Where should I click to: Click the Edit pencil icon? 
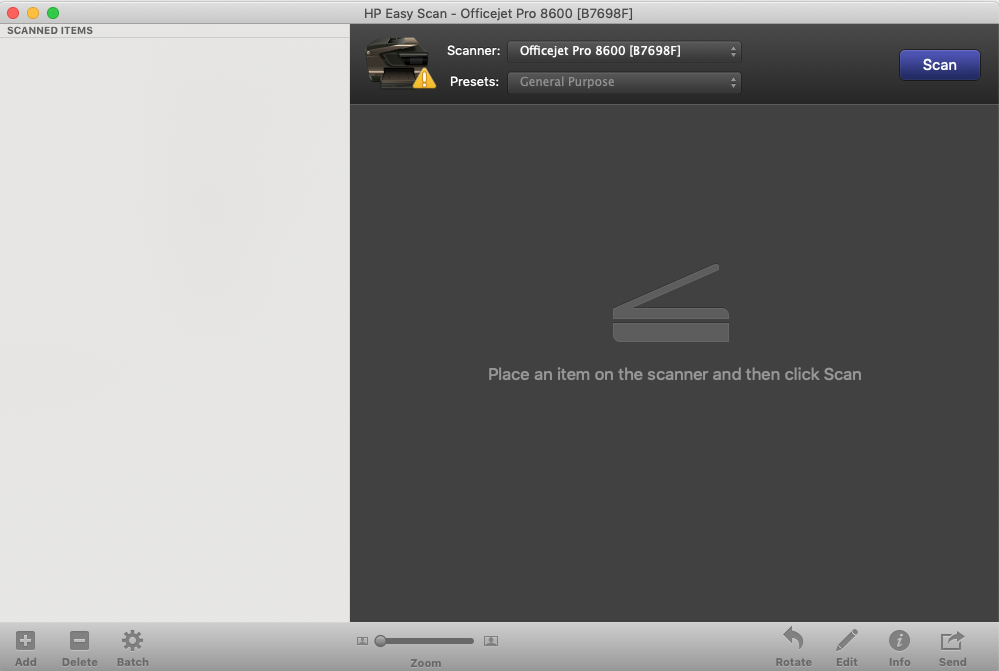(847, 640)
